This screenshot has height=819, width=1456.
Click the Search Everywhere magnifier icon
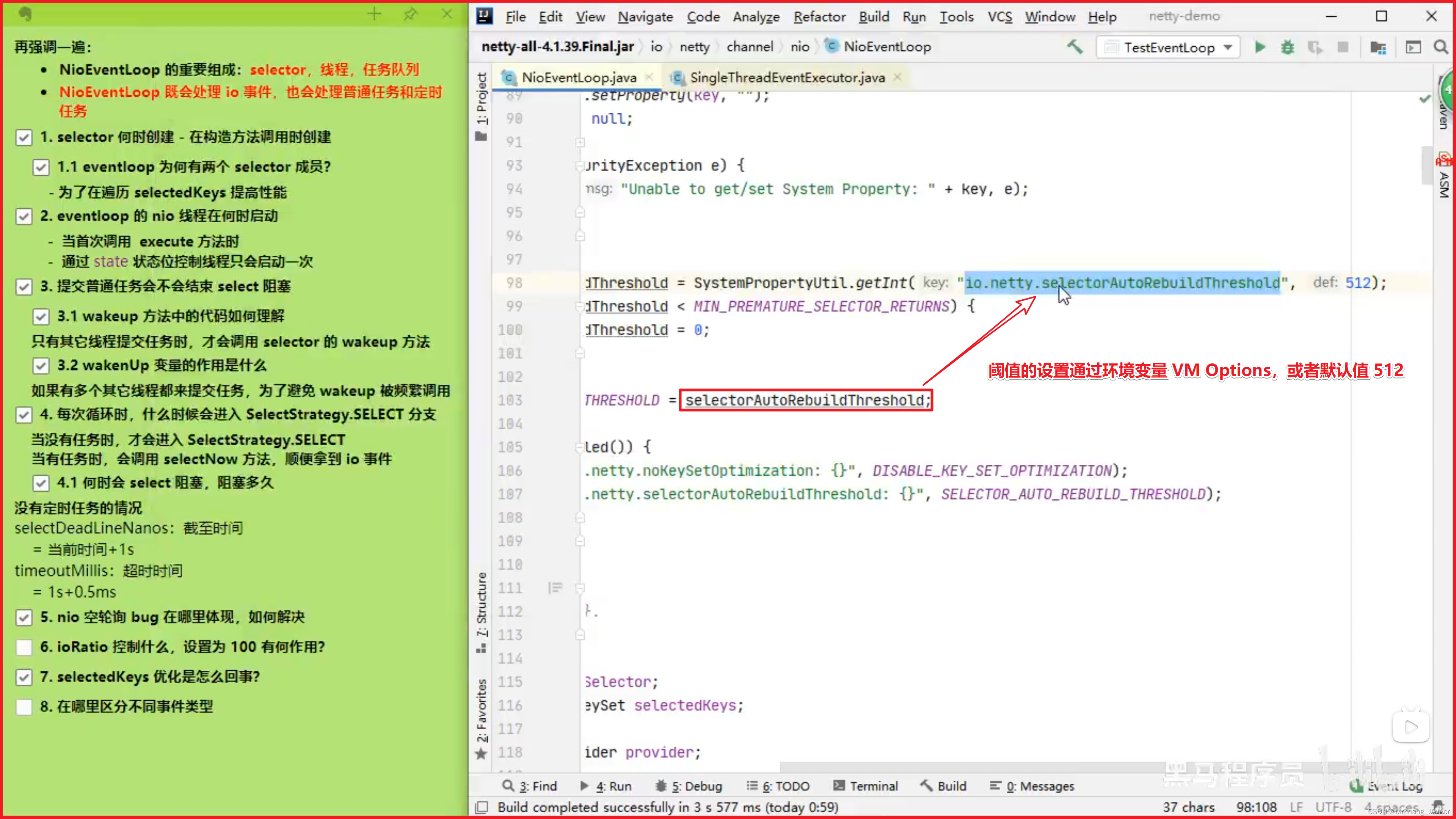pyautogui.click(x=1441, y=47)
